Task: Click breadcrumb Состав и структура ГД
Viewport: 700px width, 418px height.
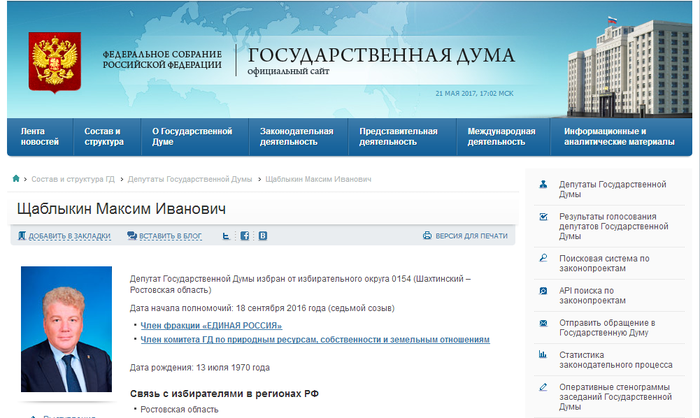Action: tap(73, 179)
